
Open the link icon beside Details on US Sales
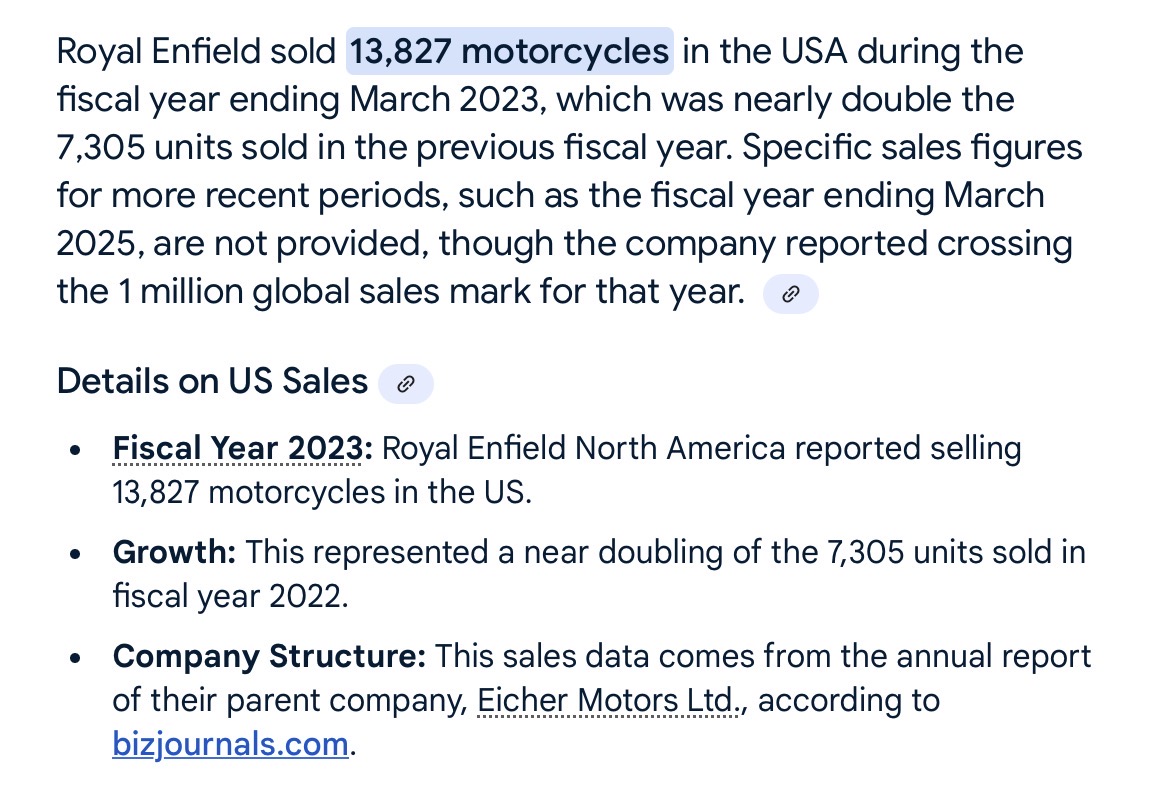coord(406,384)
